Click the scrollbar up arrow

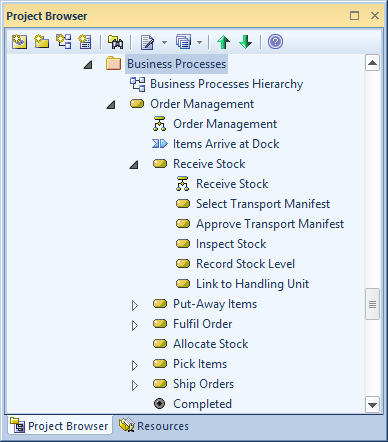[372, 63]
